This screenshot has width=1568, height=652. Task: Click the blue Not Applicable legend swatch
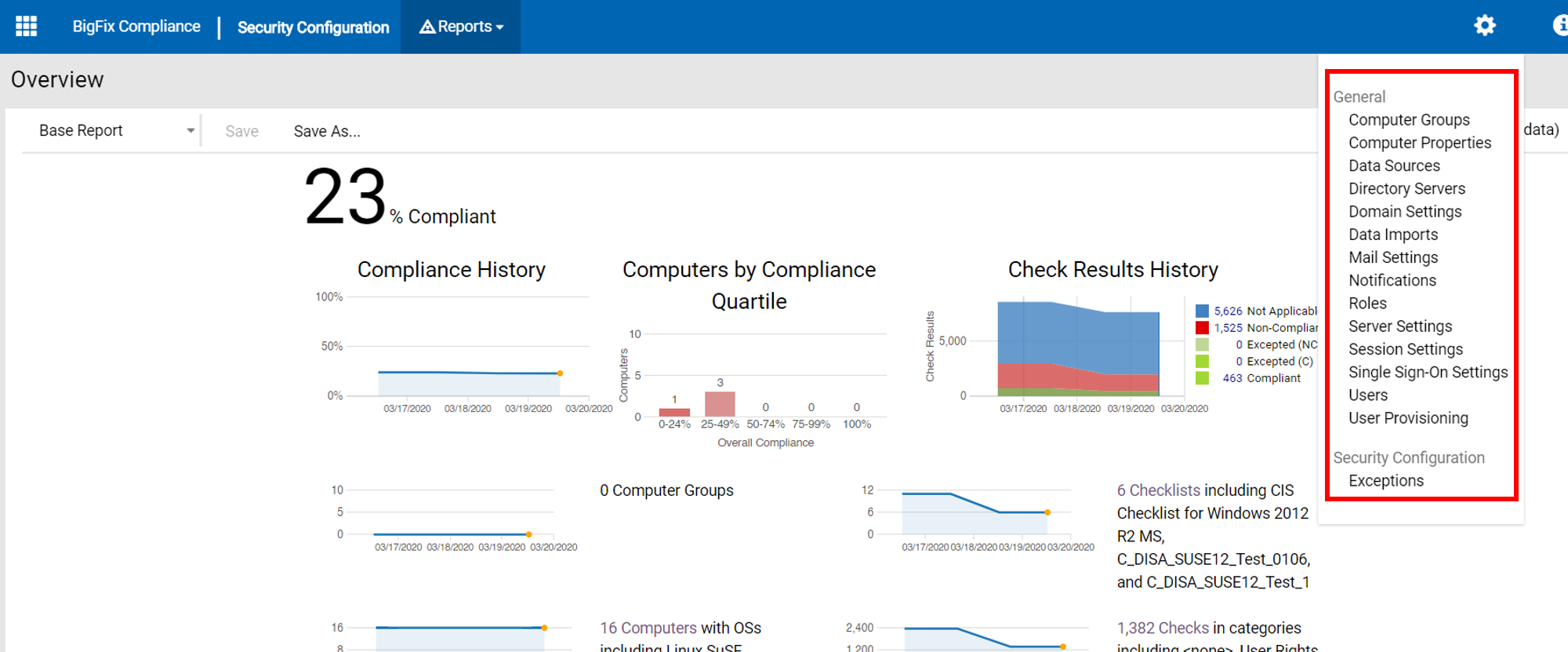point(1202,311)
